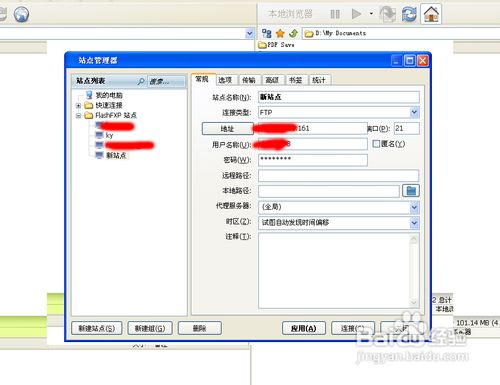The image size is (500, 385).
Task: Click the search magnifier in 站点列表 header
Action: click(141, 81)
